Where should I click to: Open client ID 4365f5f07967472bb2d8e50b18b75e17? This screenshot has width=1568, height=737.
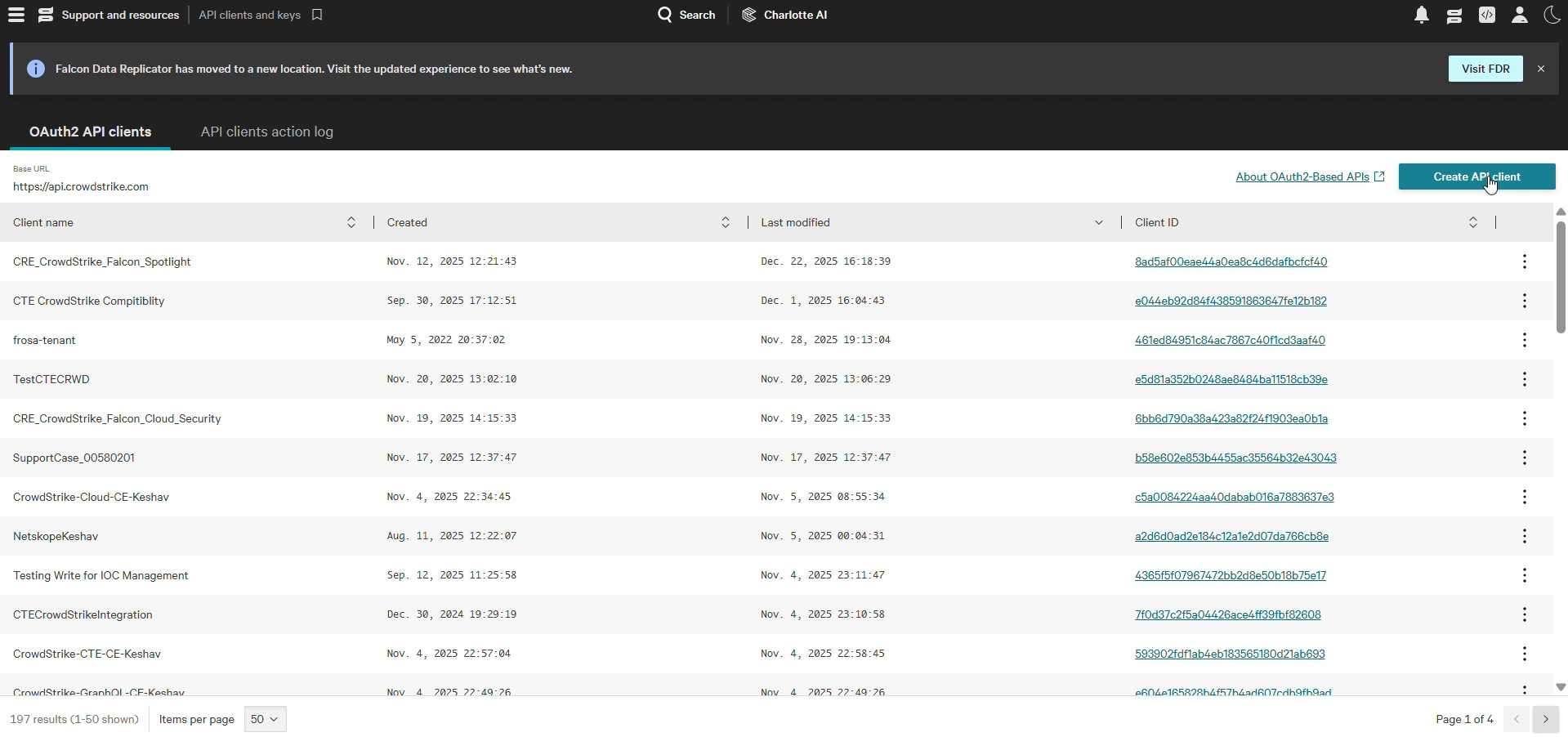pos(1231,575)
